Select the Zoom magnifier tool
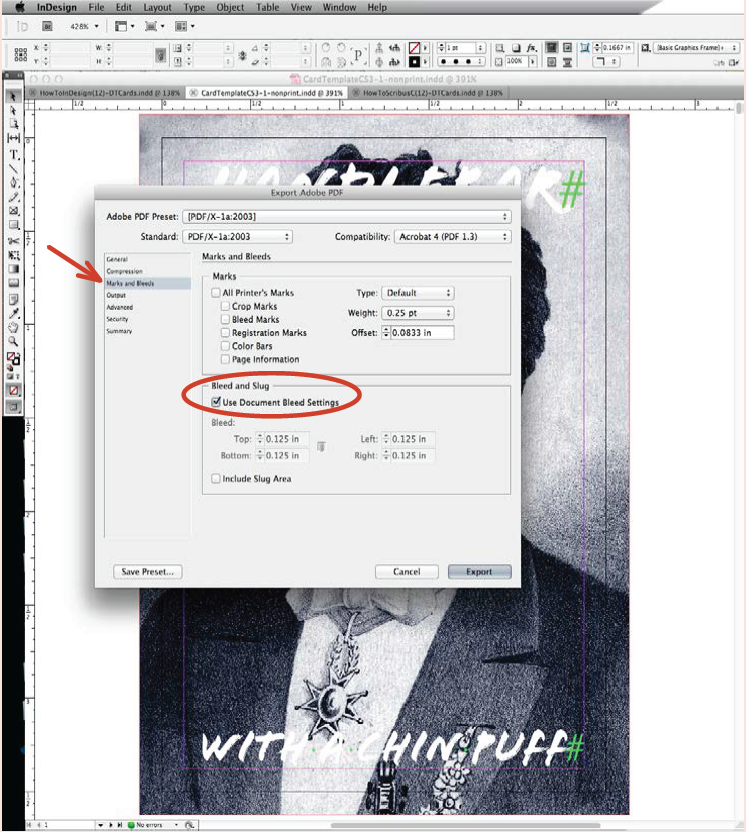The width and height of the screenshot is (746, 832). point(13,341)
